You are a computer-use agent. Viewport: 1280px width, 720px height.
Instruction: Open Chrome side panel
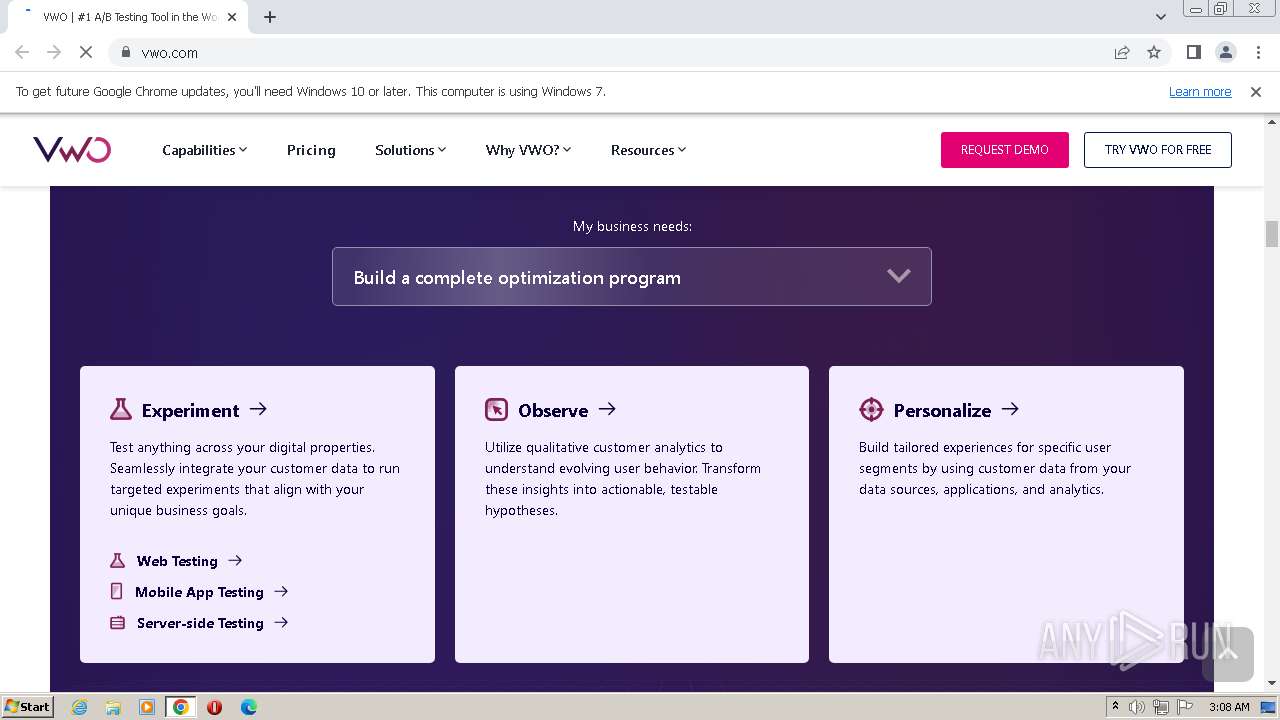coord(1193,52)
